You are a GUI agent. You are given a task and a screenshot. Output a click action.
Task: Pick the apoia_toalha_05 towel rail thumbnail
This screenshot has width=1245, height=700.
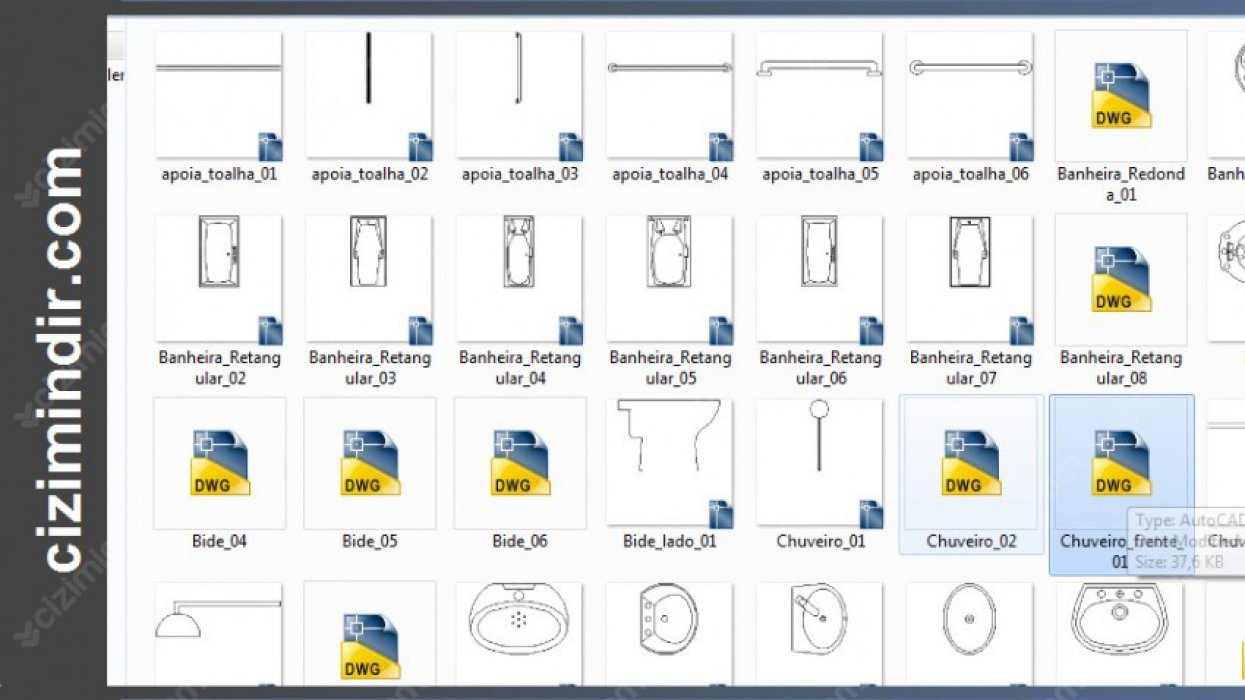pyautogui.click(x=820, y=96)
